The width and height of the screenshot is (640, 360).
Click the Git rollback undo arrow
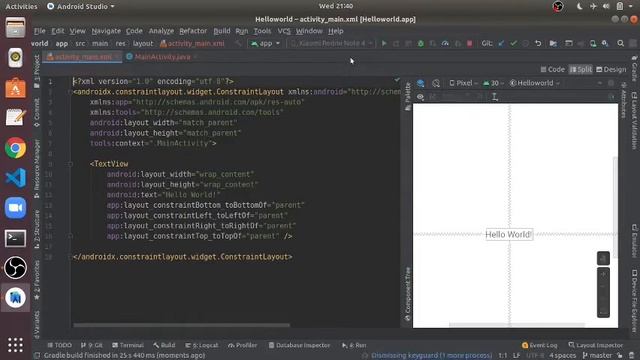(x=538, y=43)
